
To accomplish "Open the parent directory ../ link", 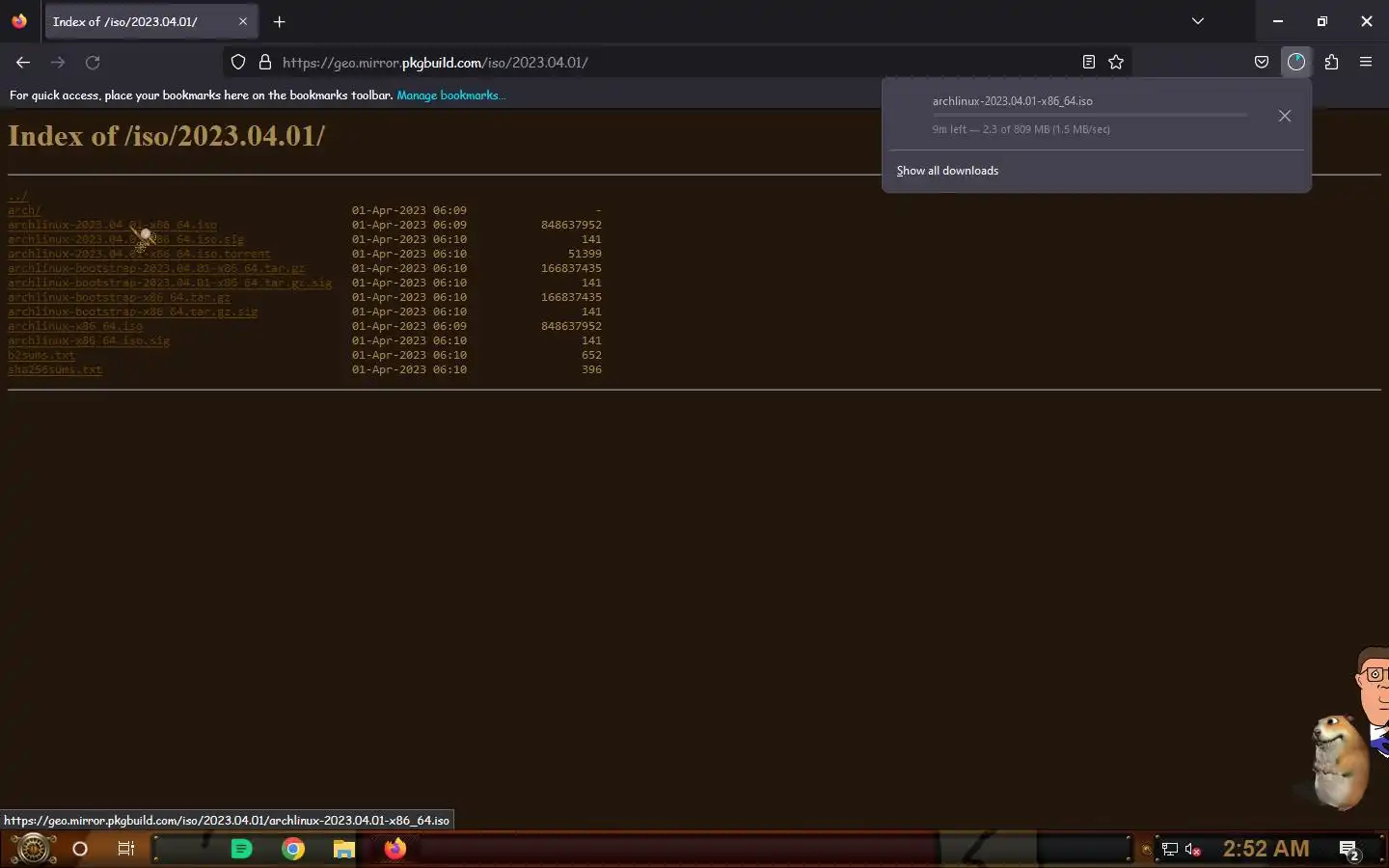I will 18,196.
